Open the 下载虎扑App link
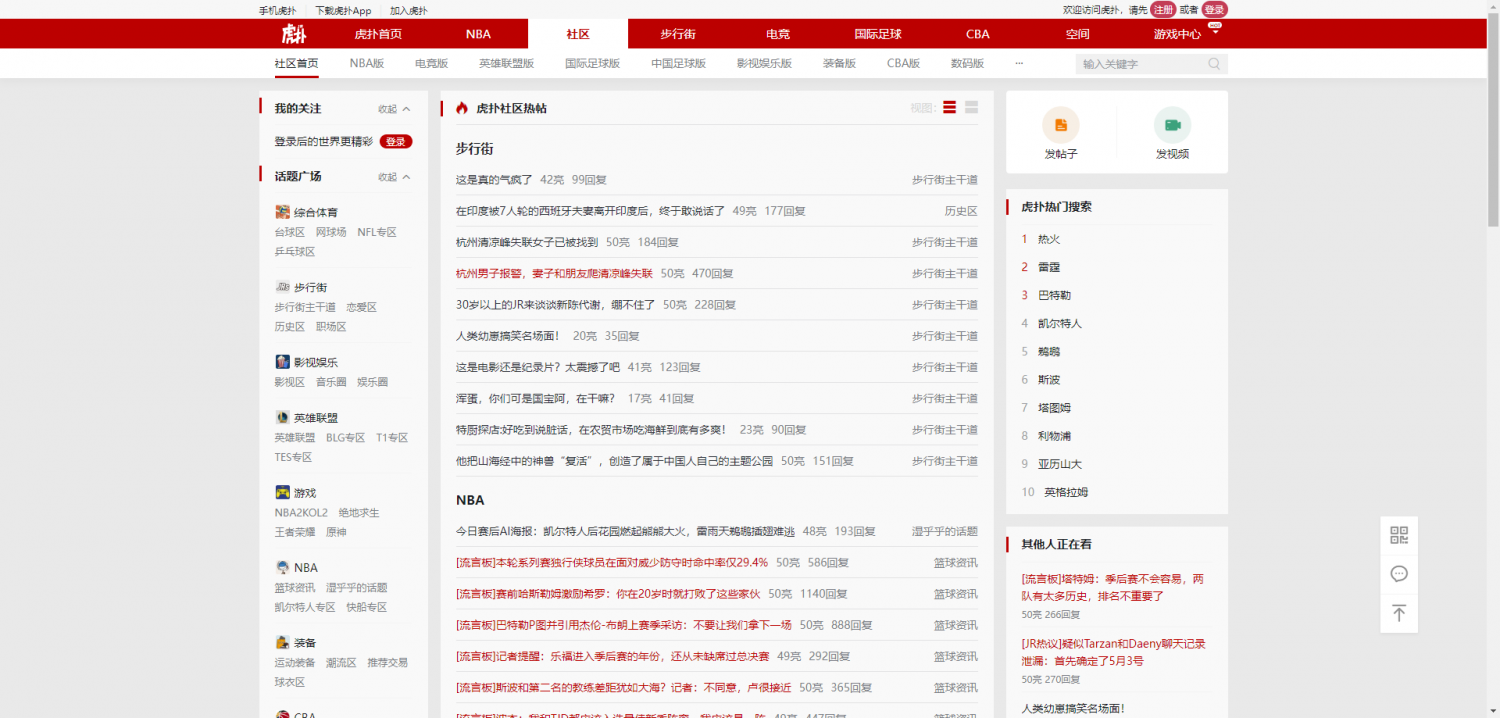The width and height of the screenshot is (1500, 718). [343, 11]
